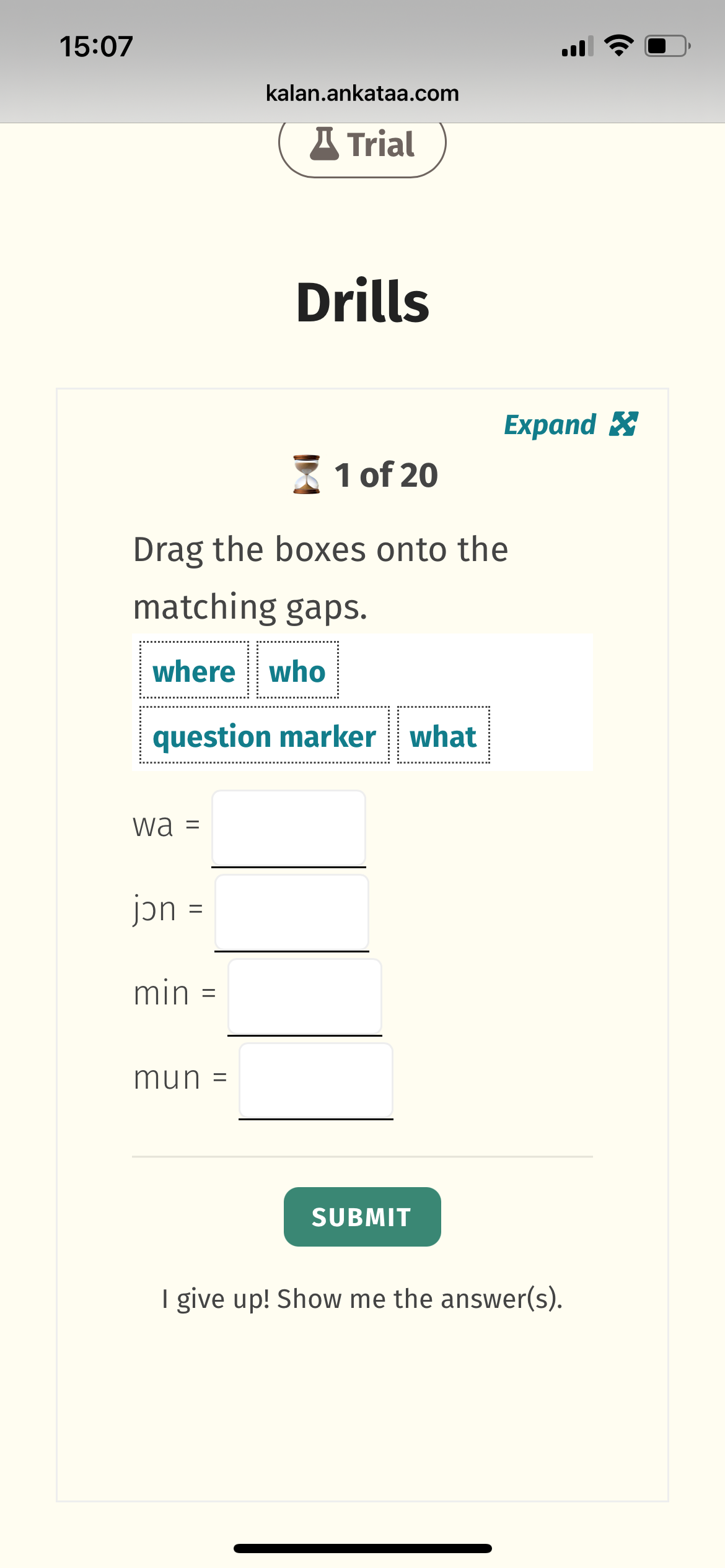Viewport: 725px width, 1568px height.
Task: Tap the kalan.ankataa.com address bar
Action: [362, 94]
